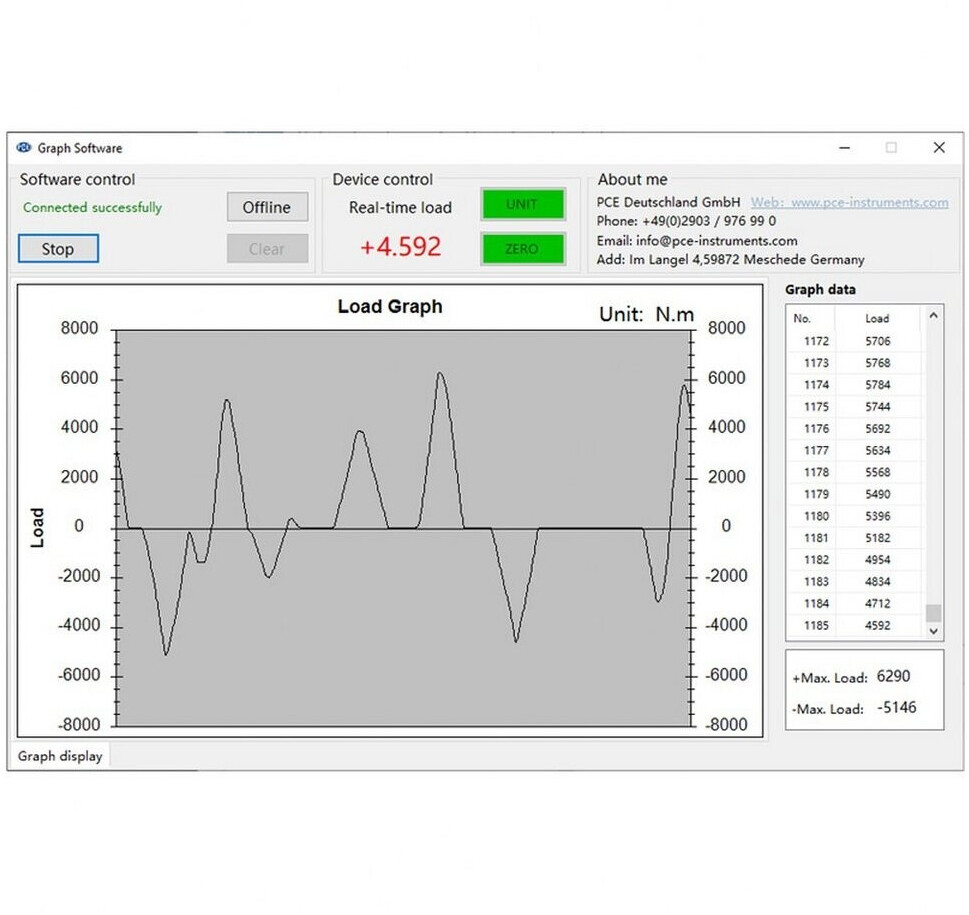Minimize the Graph Software window
Image resolution: width=969 pixels, height=915 pixels.
click(x=845, y=148)
